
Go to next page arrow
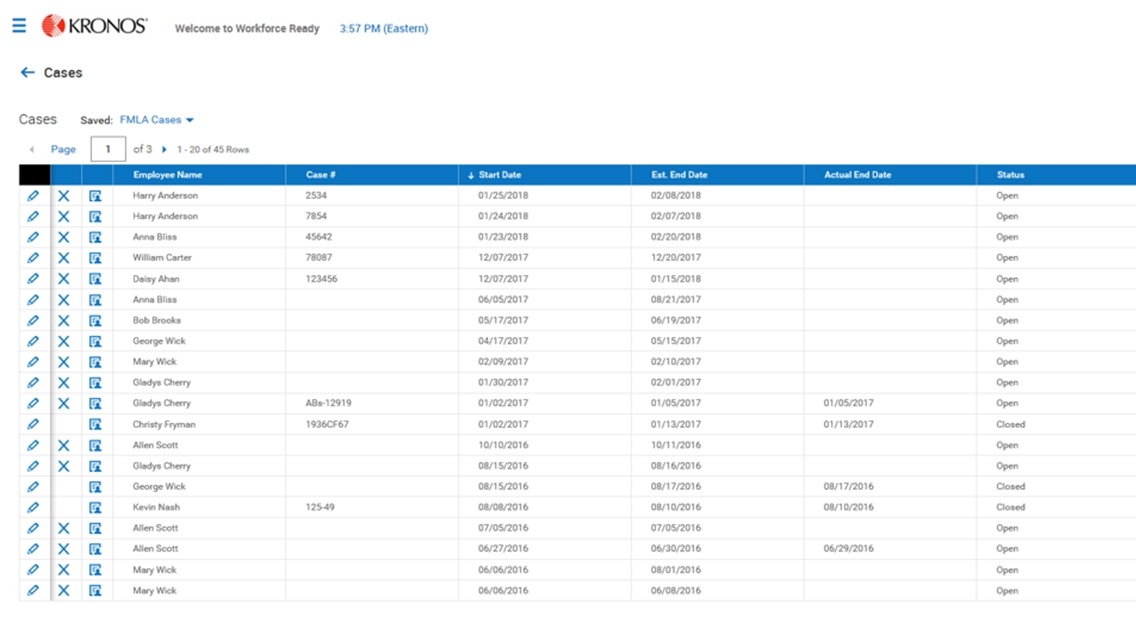164,150
